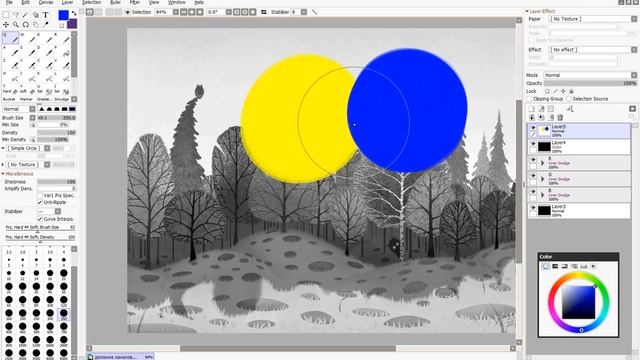Expand the G layer folder
This screenshot has width=640, height=360.
point(542,179)
